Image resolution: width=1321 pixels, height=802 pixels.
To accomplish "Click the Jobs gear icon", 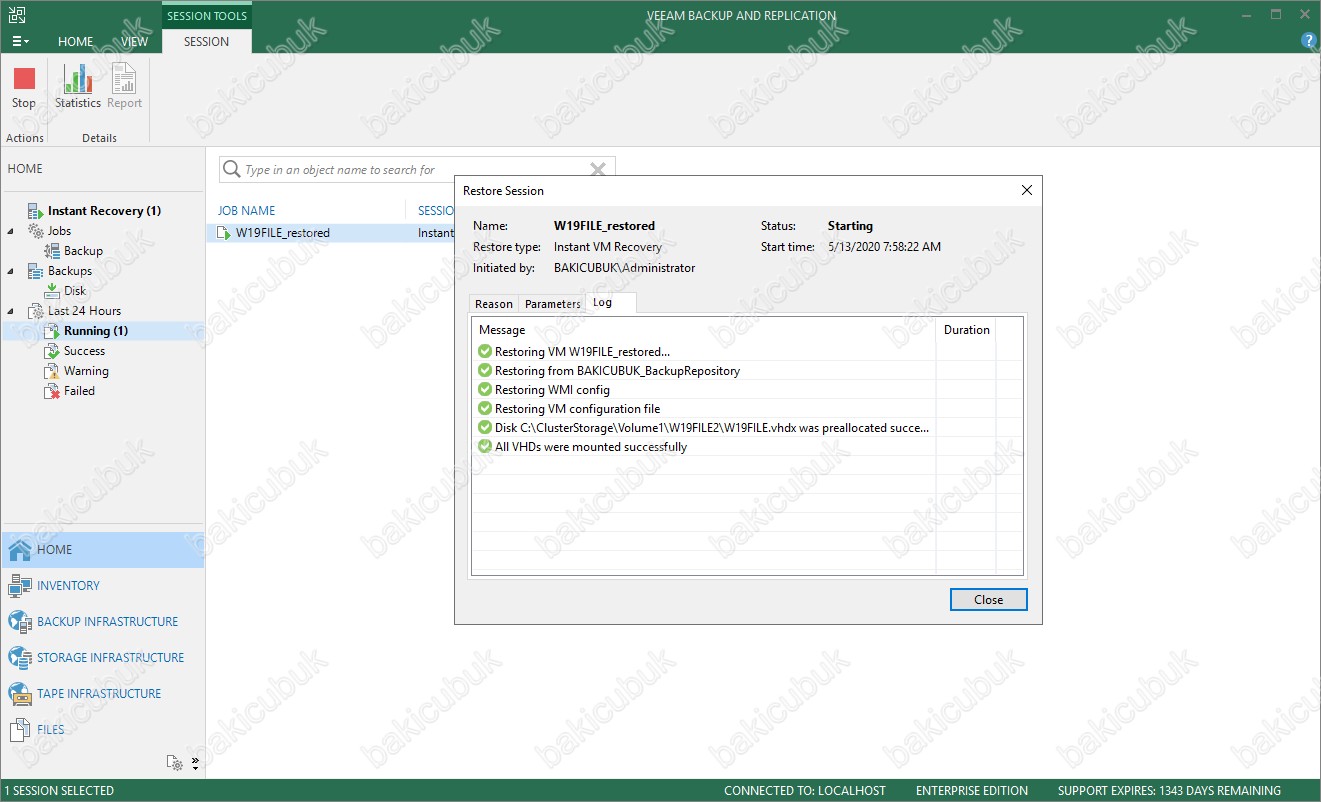I will pyautogui.click(x=36, y=231).
